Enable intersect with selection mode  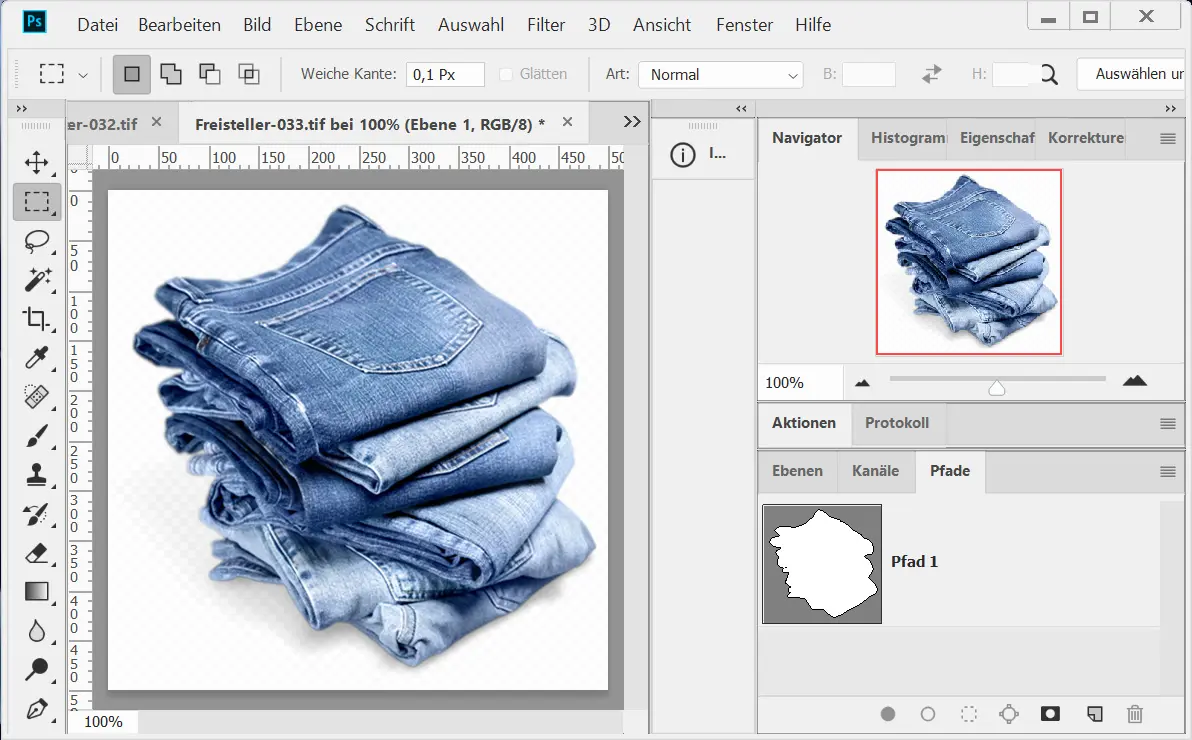point(248,74)
